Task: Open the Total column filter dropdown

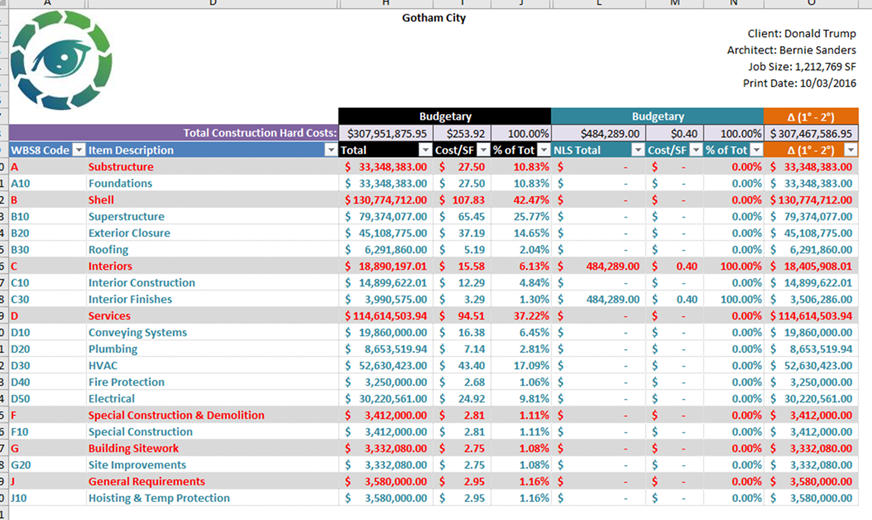Action: 425,150
